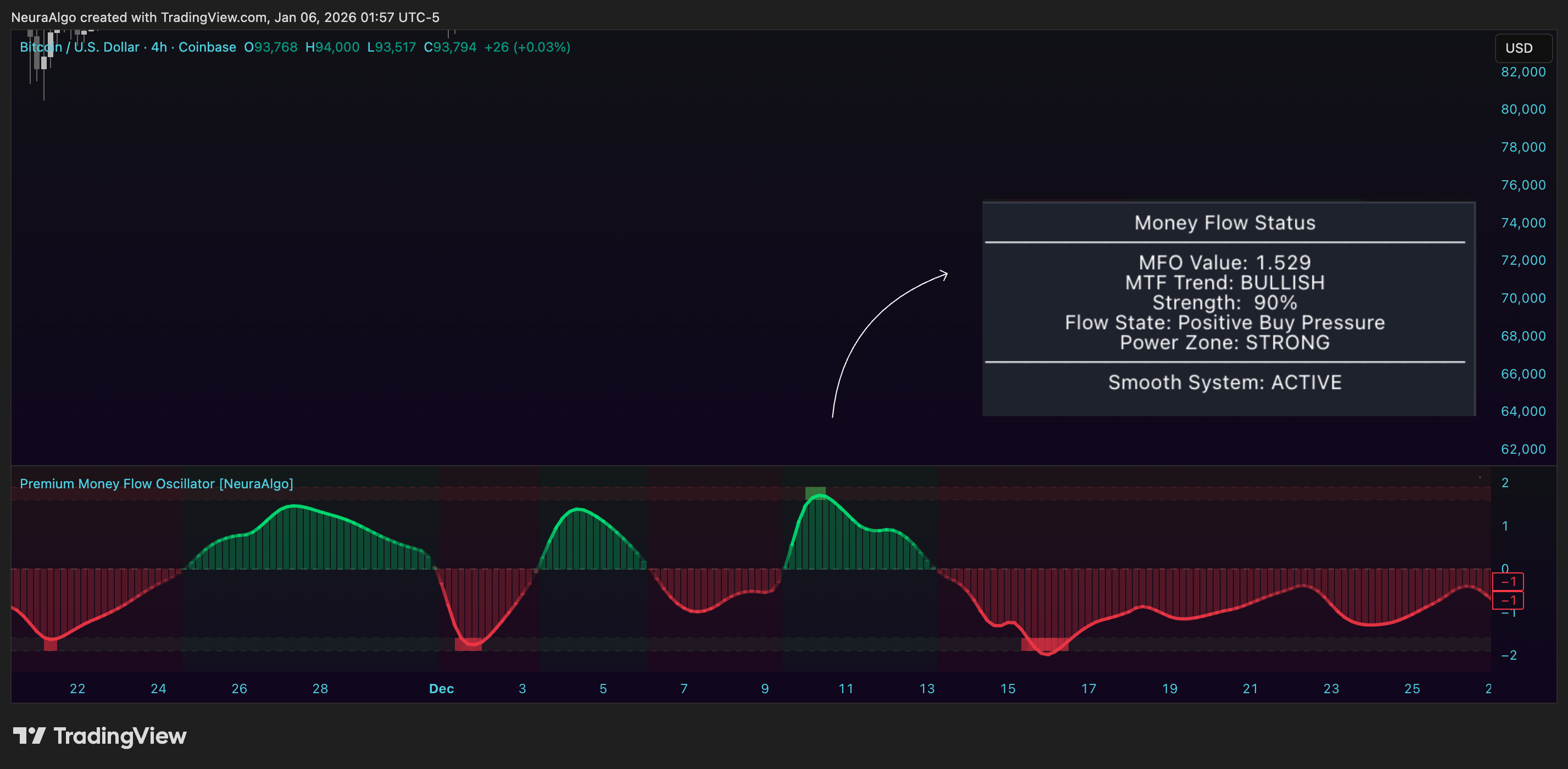This screenshot has height=769, width=1568.
Task: Click red oversold signal box near Dec 16
Action: (1044, 644)
